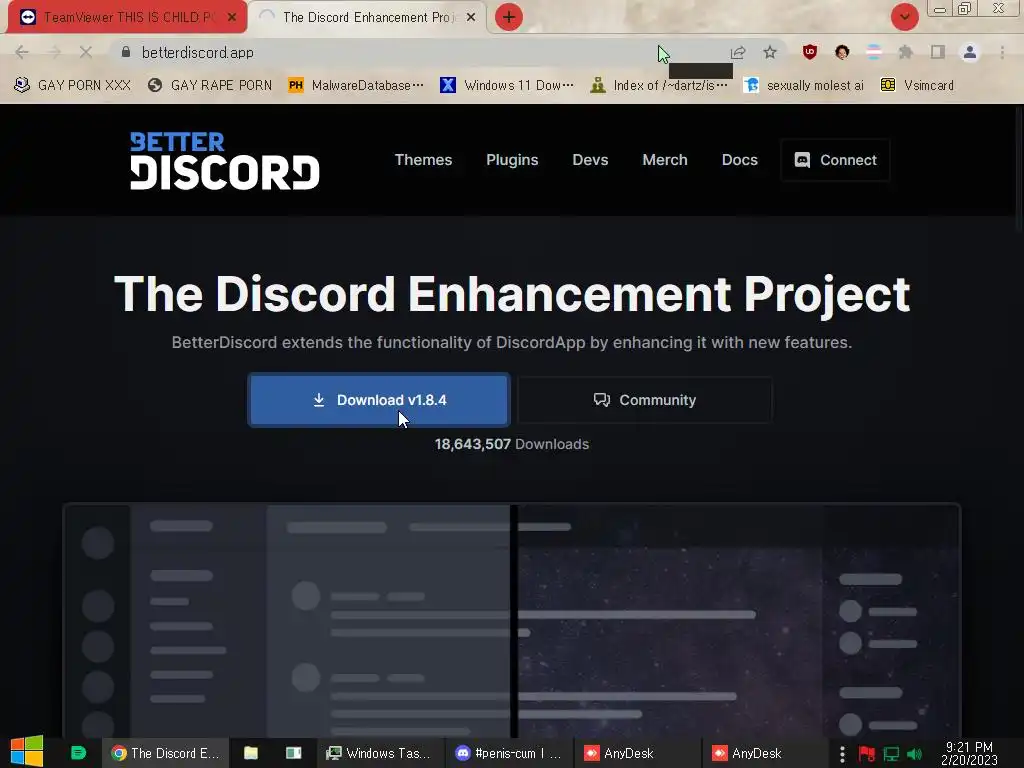Screen dimensions: 1024x768
Task: Open the Windows Start button
Action: click(27, 752)
